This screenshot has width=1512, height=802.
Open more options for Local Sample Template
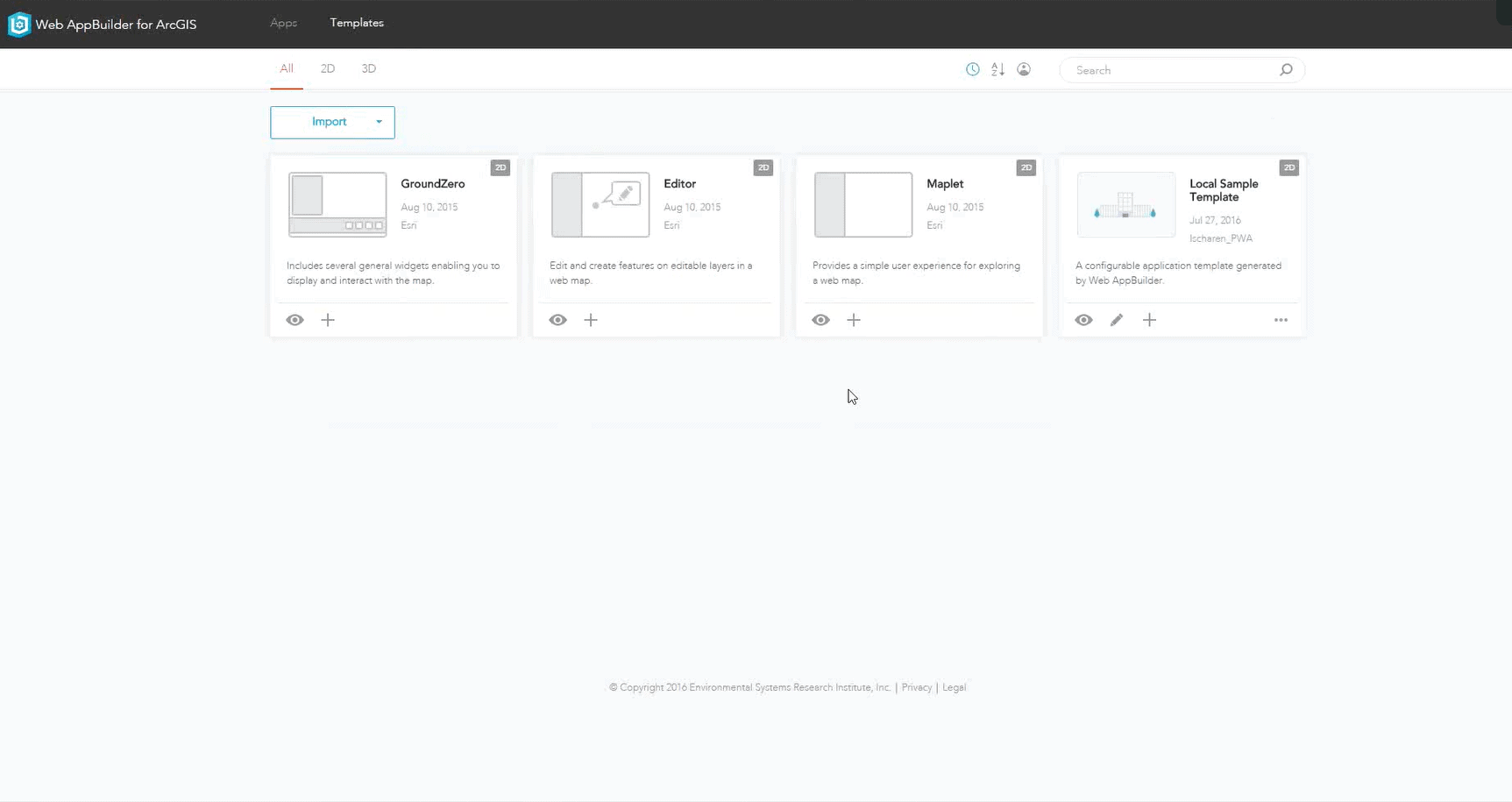(x=1281, y=320)
